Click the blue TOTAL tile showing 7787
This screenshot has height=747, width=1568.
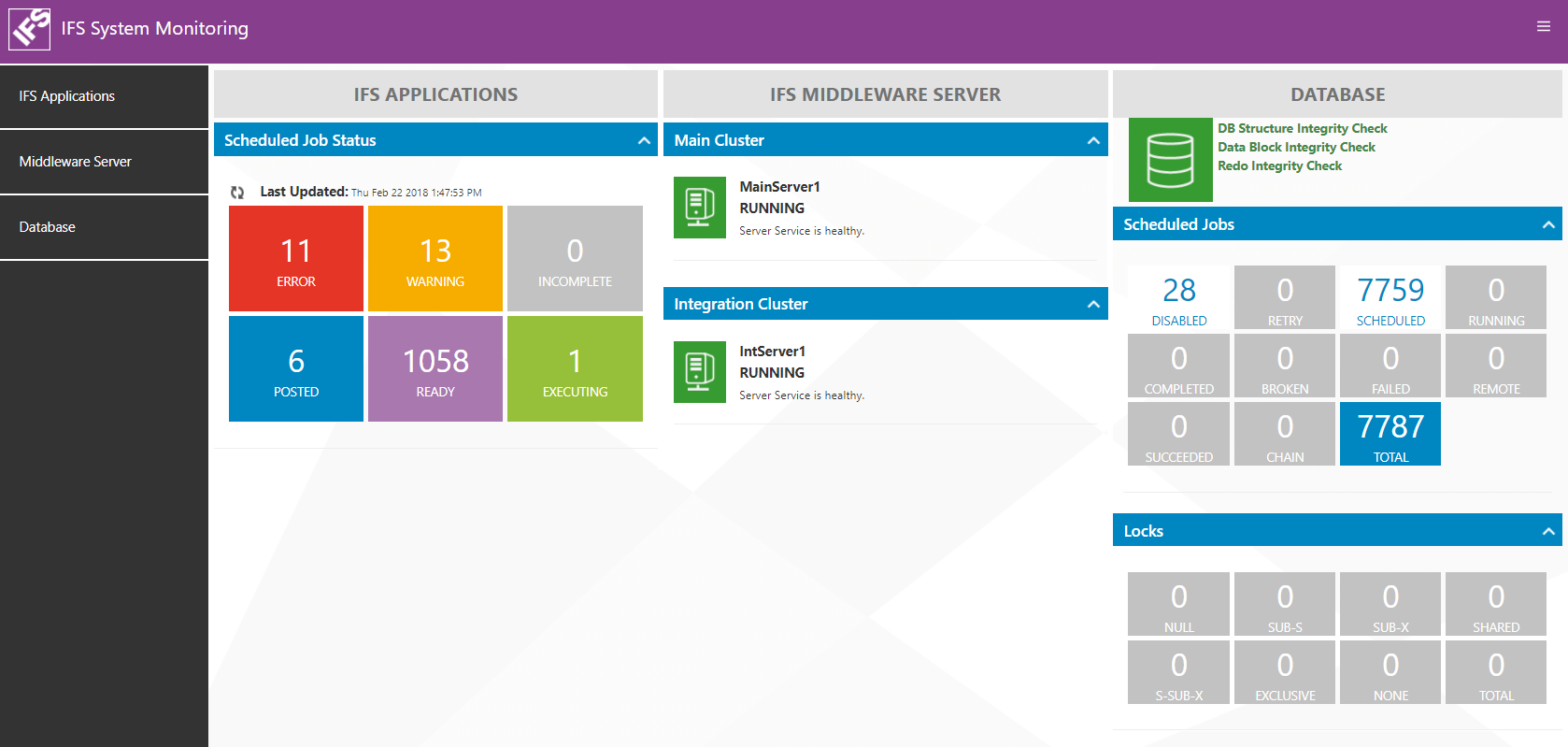[x=1390, y=434]
